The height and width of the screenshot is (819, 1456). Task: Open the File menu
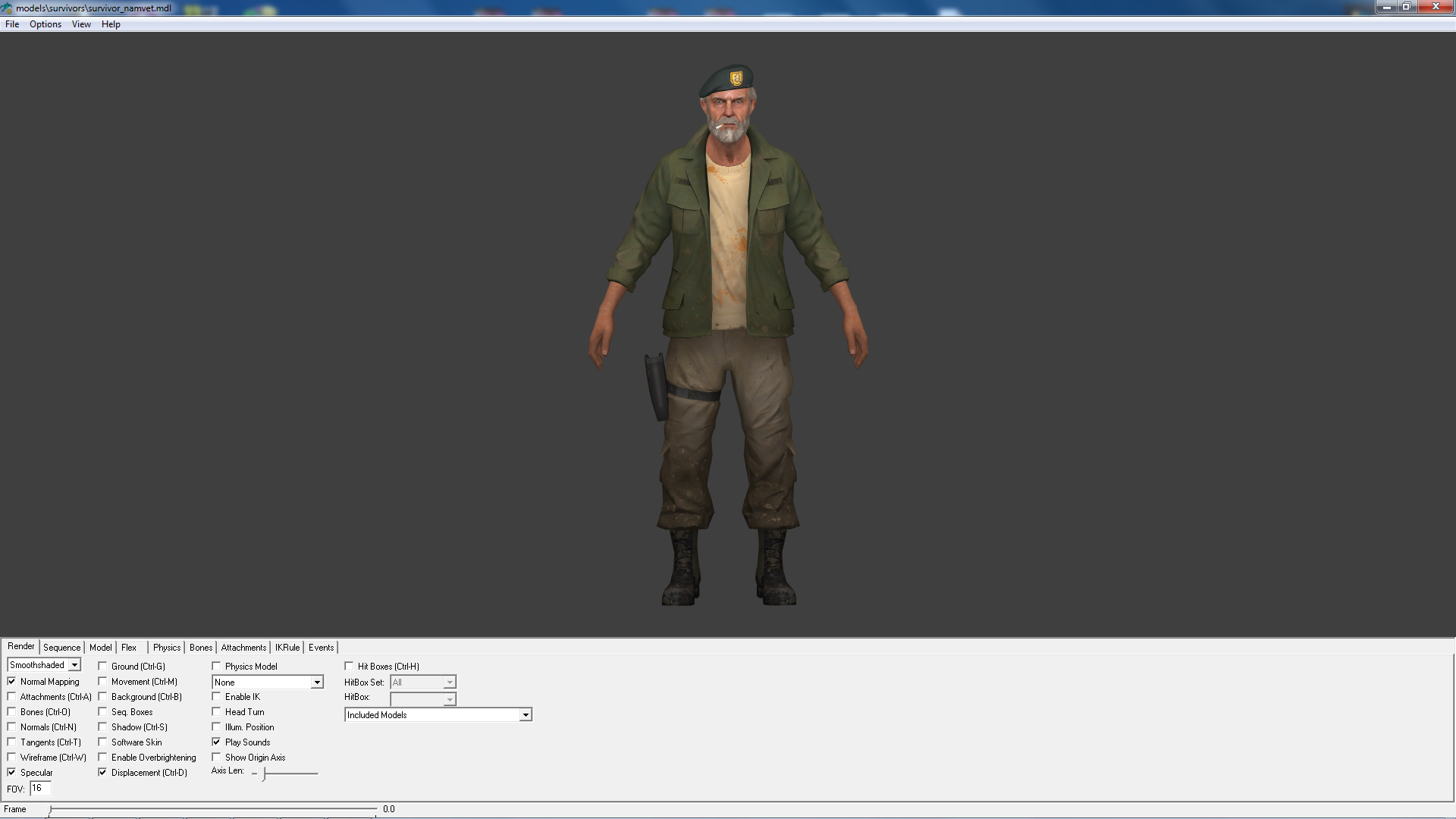click(12, 24)
